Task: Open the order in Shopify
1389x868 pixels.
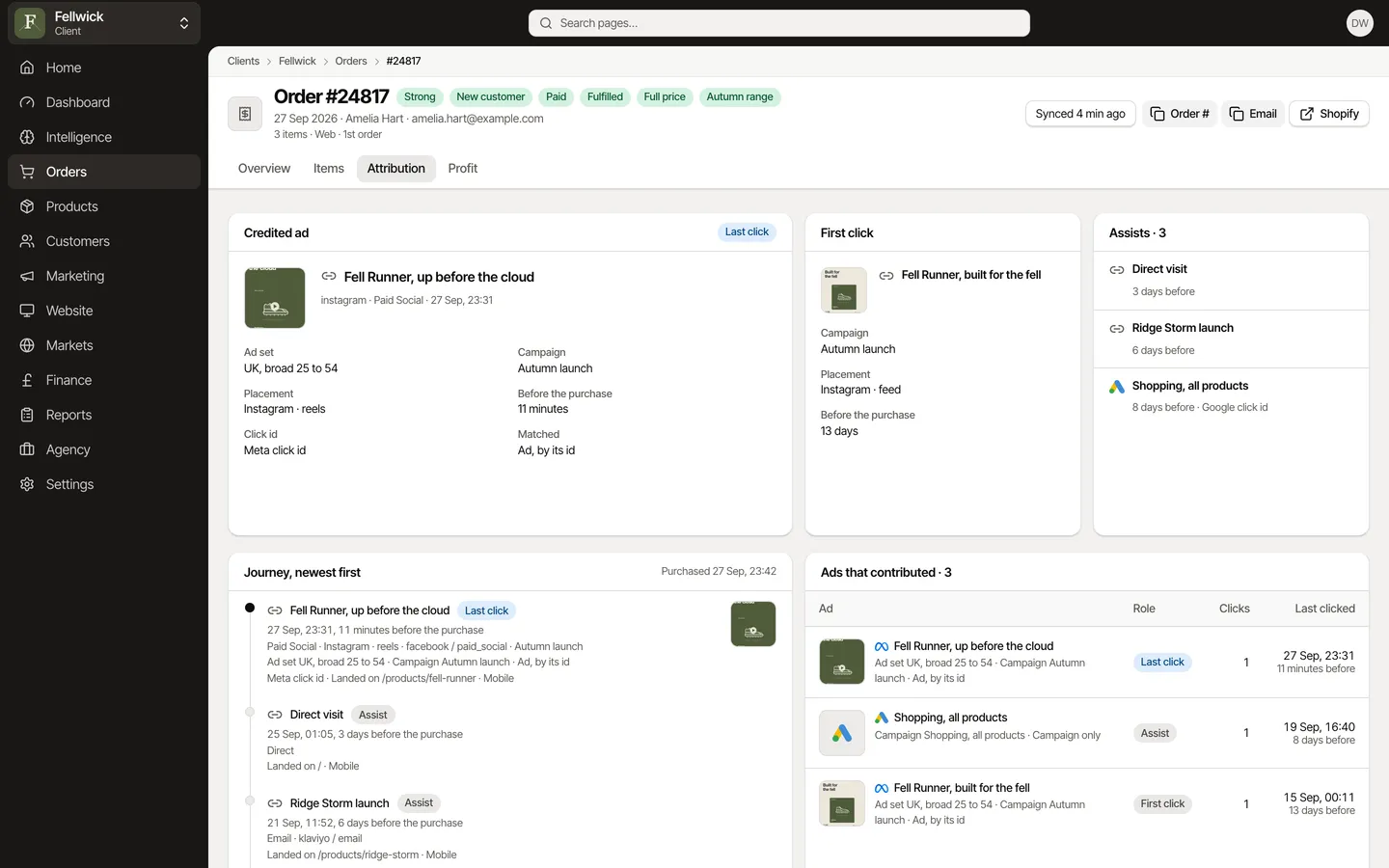Action: pos(1329,114)
